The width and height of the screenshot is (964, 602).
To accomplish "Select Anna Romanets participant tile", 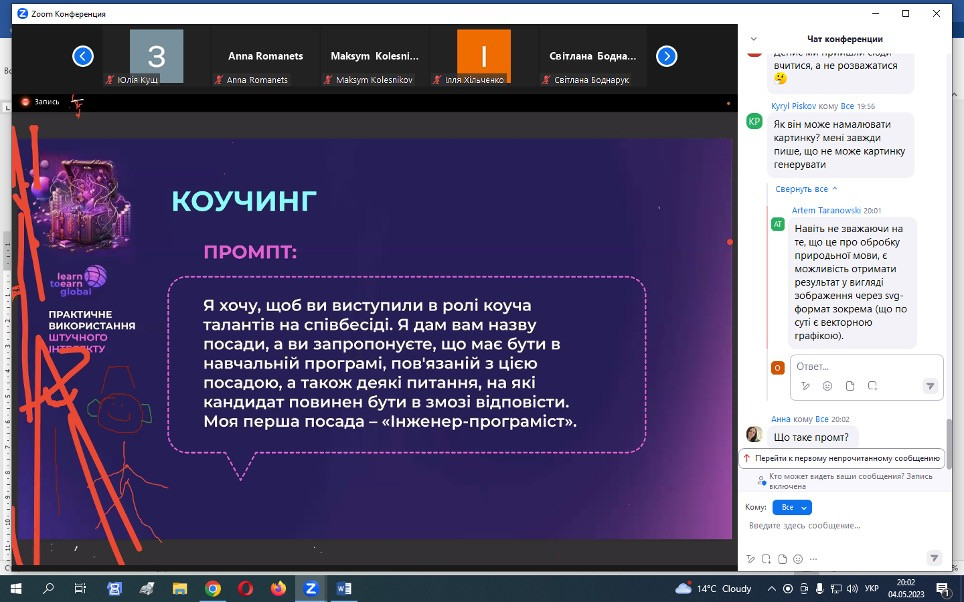I will (265, 57).
